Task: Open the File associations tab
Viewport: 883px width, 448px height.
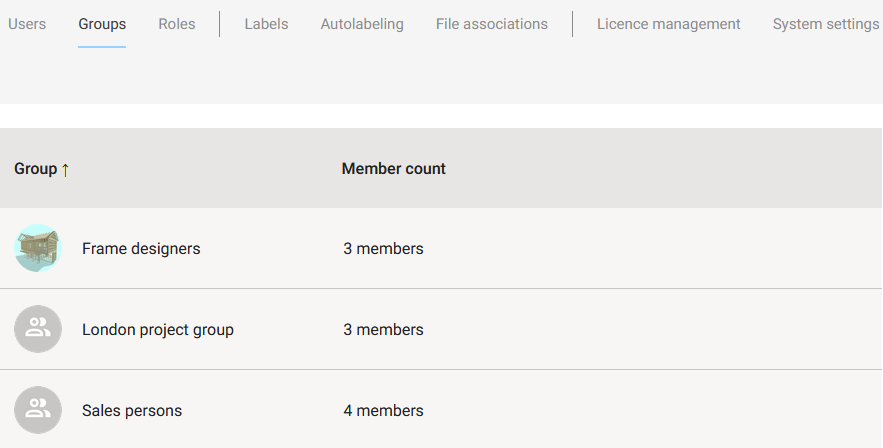Action: click(x=492, y=24)
